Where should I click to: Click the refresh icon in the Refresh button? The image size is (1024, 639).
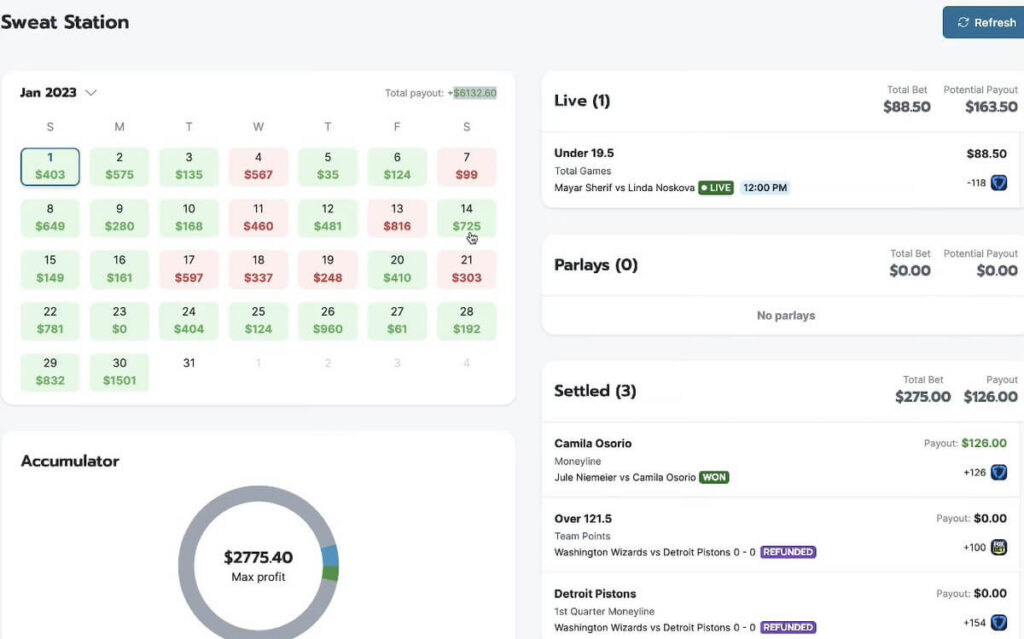[x=962, y=22]
